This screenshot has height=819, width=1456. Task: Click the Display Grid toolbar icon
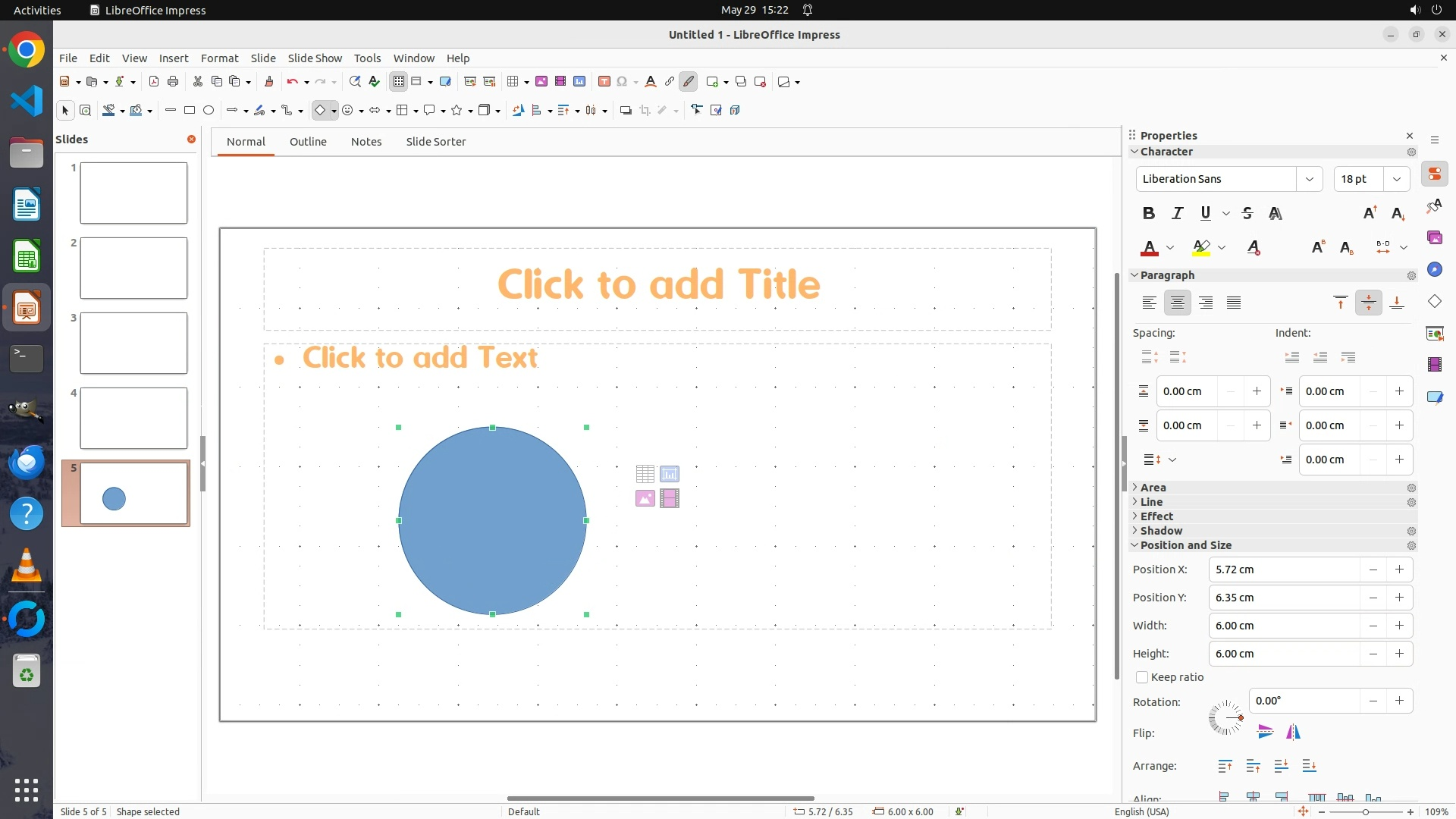pyautogui.click(x=399, y=82)
